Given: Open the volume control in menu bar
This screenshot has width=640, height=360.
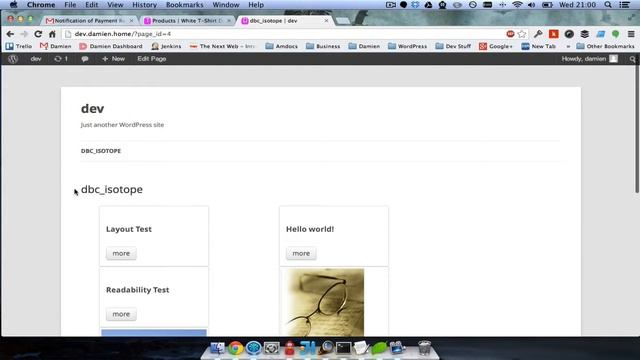Looking at the screenshot, I should coord(531,5).
